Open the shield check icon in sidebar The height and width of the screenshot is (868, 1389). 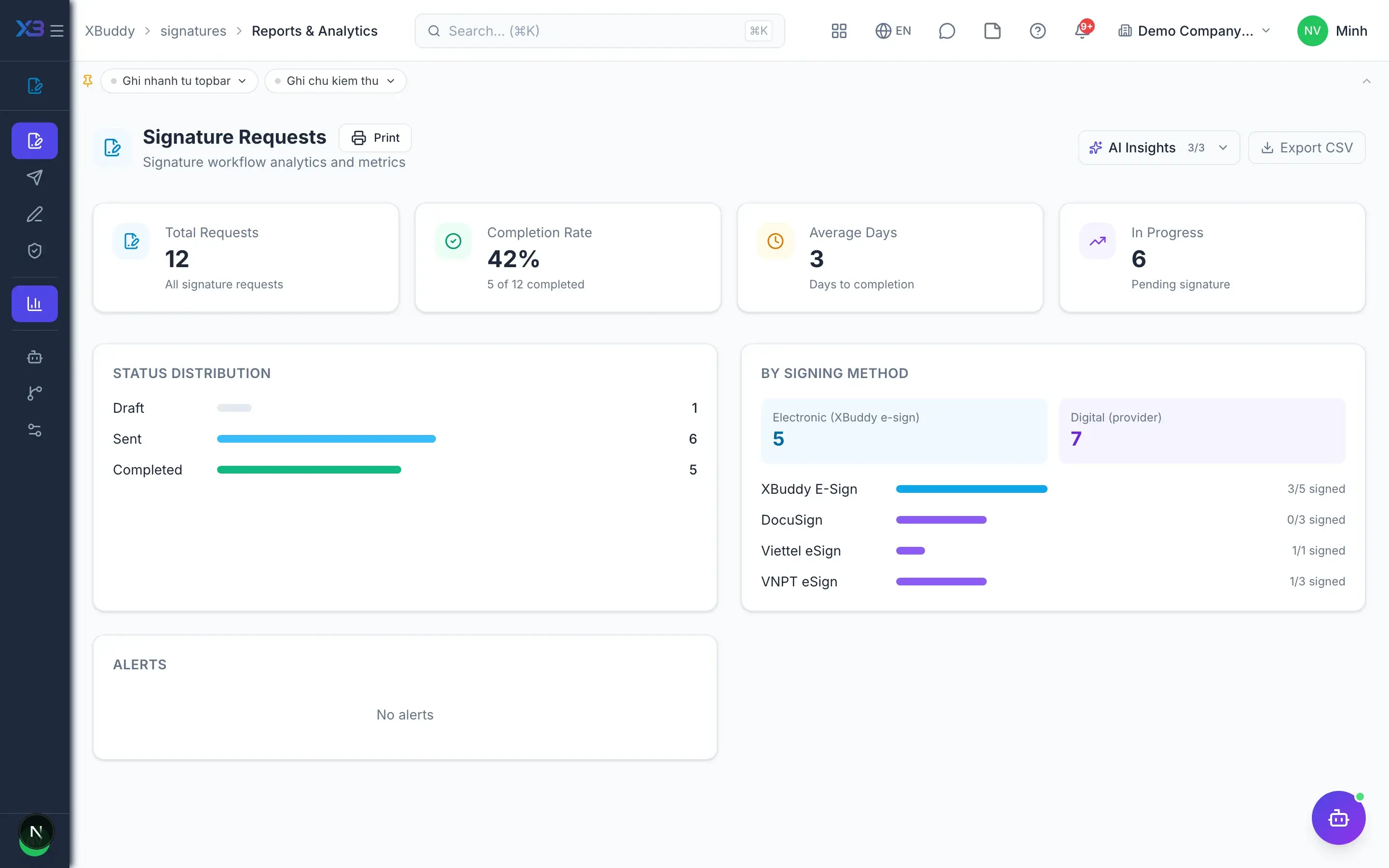[35, 250]
